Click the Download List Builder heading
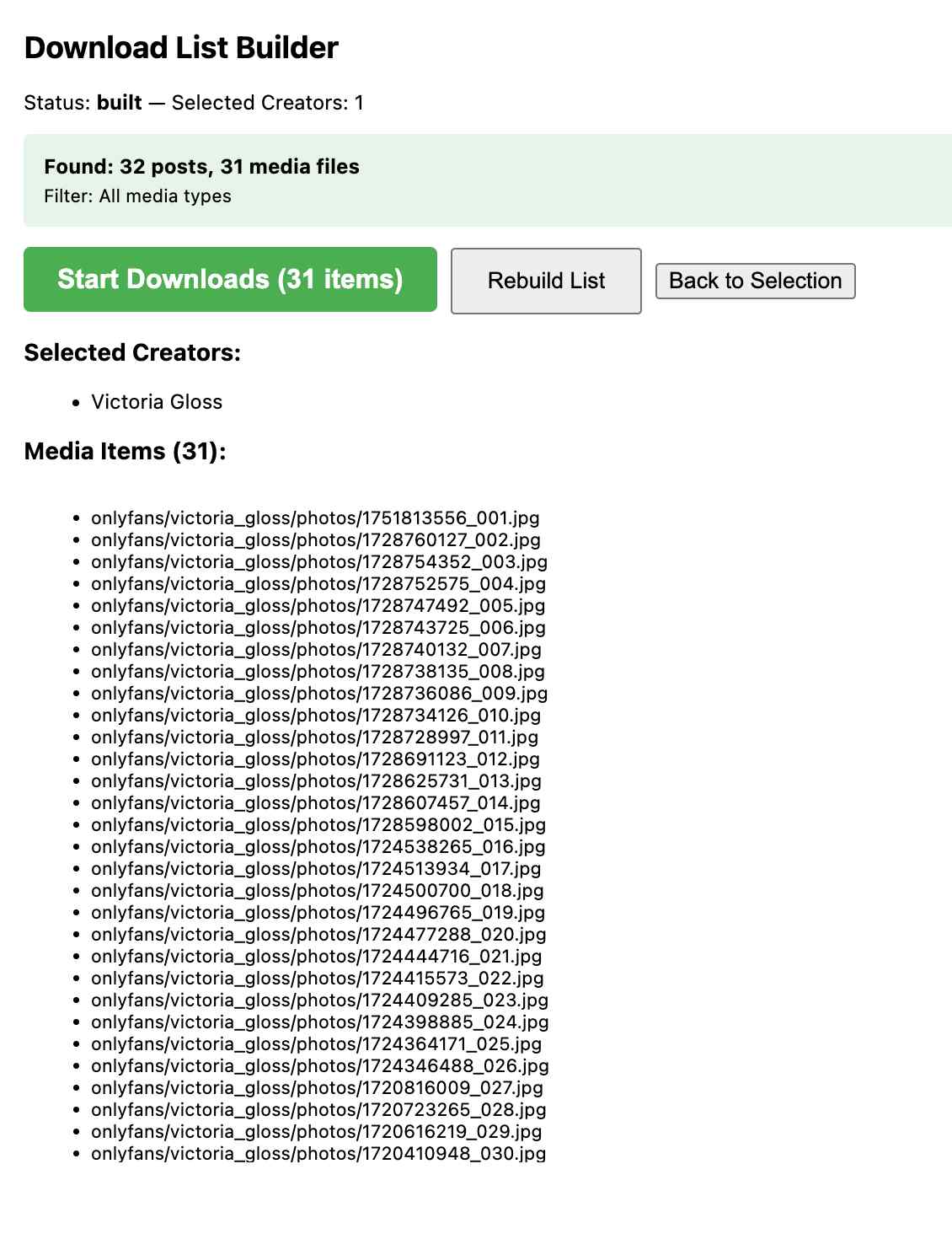The width and height of the screenshot is (952, 1239). (181, 48)
